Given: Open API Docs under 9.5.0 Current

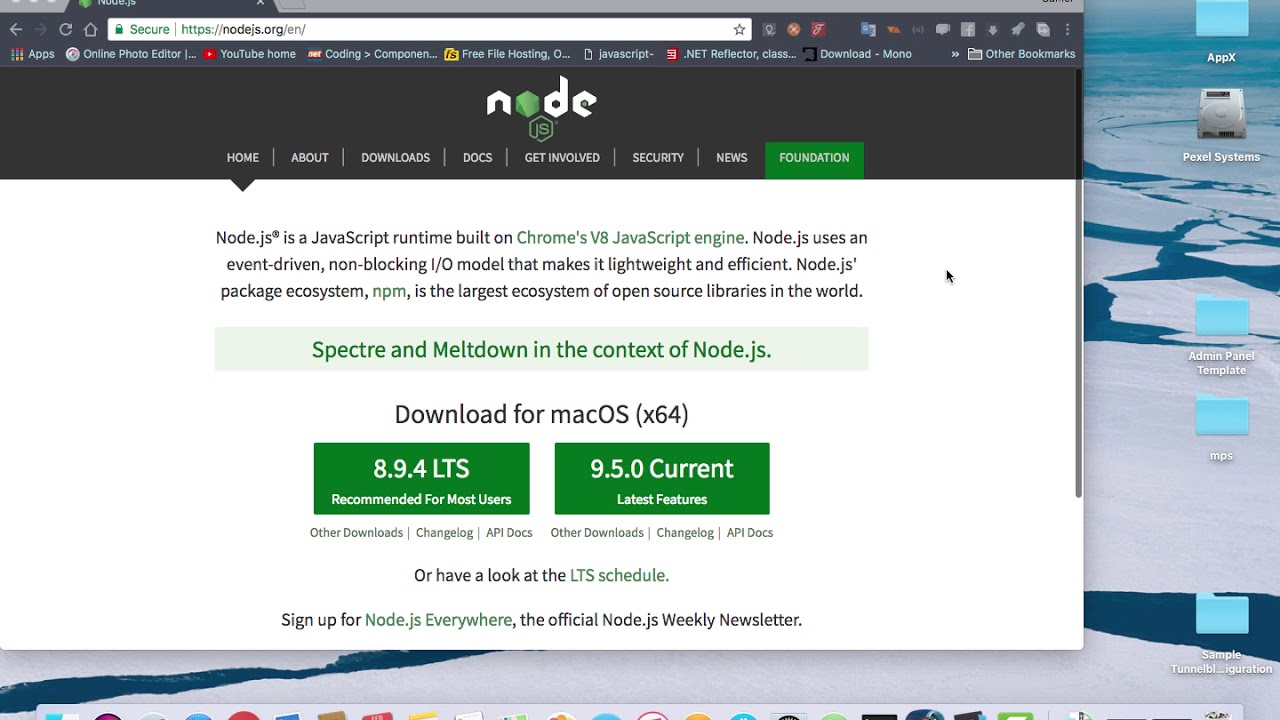Looking at the screenshot, I should (x=750, y=533).
